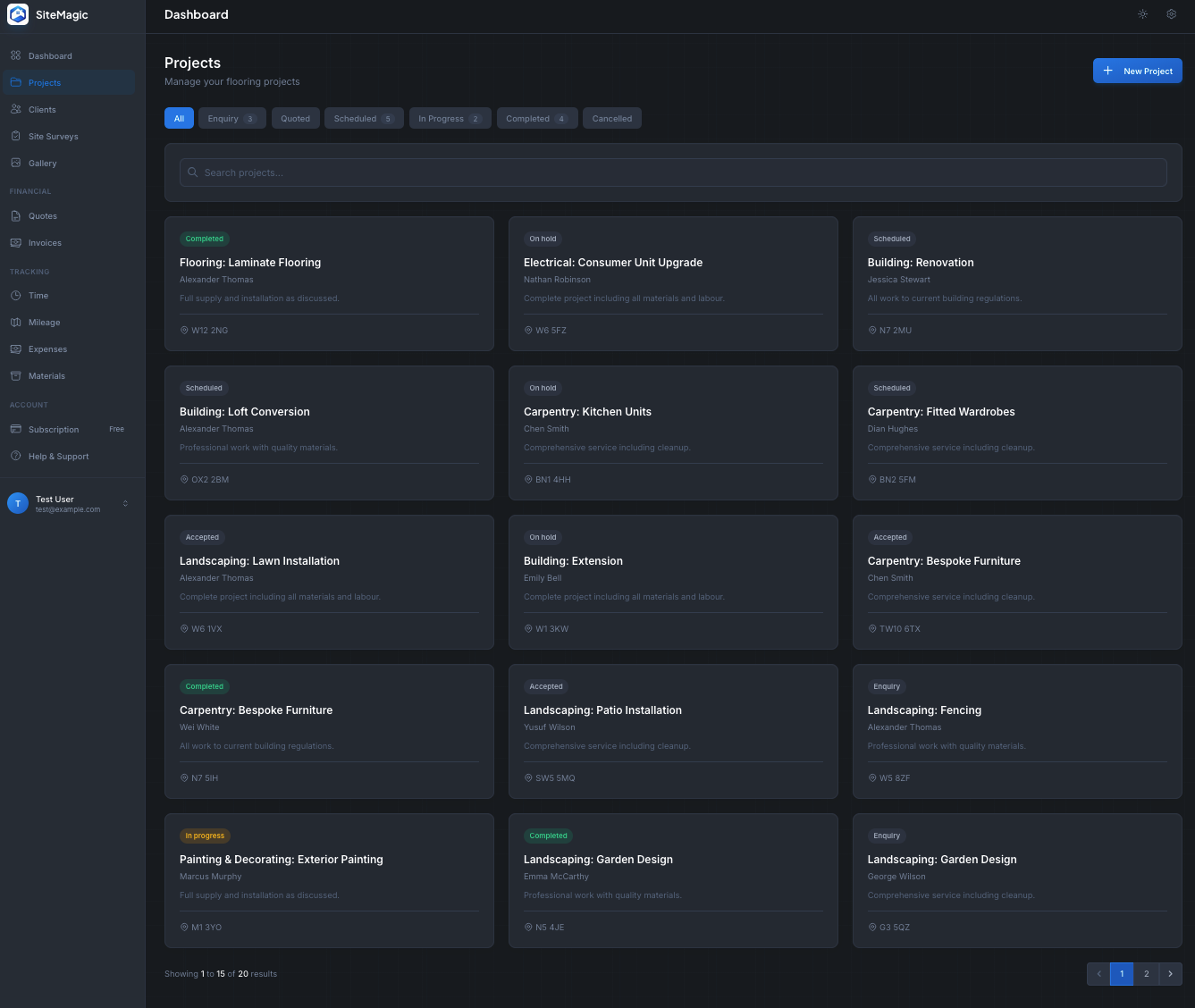Select the Invoices icon under Financial
This screenshot has width=1195, height=1008.
[15, 242]
